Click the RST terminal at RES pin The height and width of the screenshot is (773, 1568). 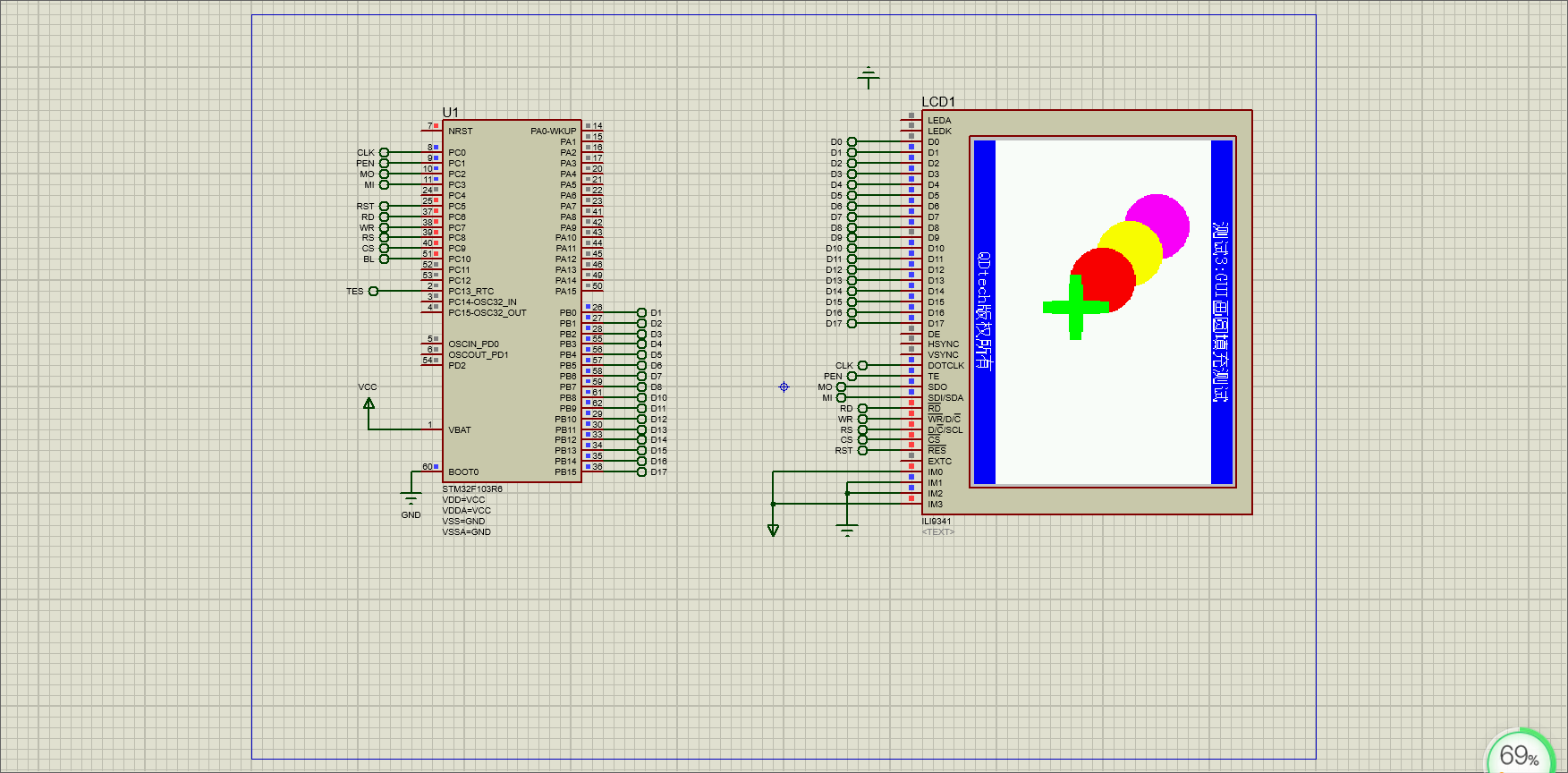pos(862,451)
